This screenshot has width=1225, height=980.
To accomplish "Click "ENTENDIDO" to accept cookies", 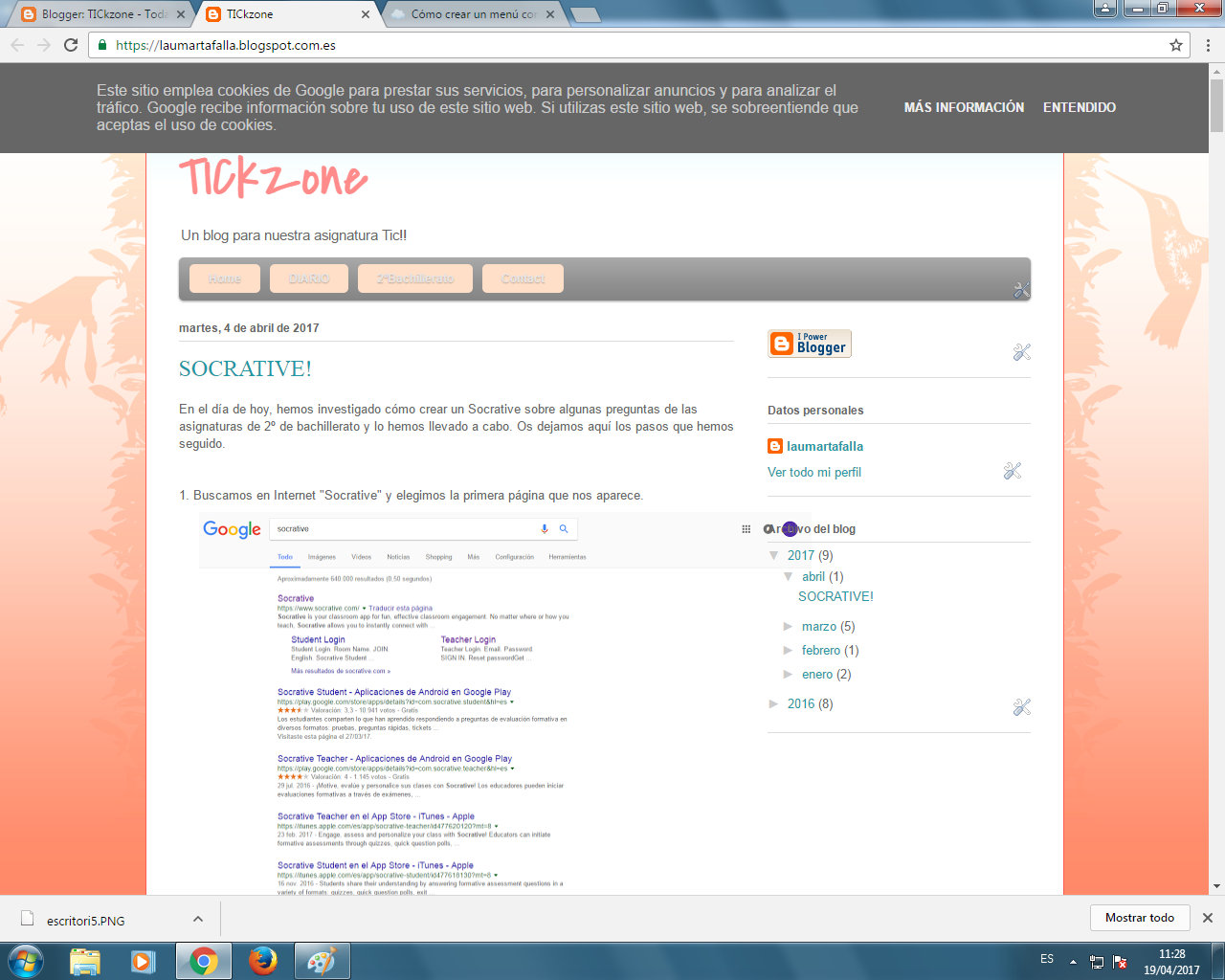I will (x=1079, y=107).
